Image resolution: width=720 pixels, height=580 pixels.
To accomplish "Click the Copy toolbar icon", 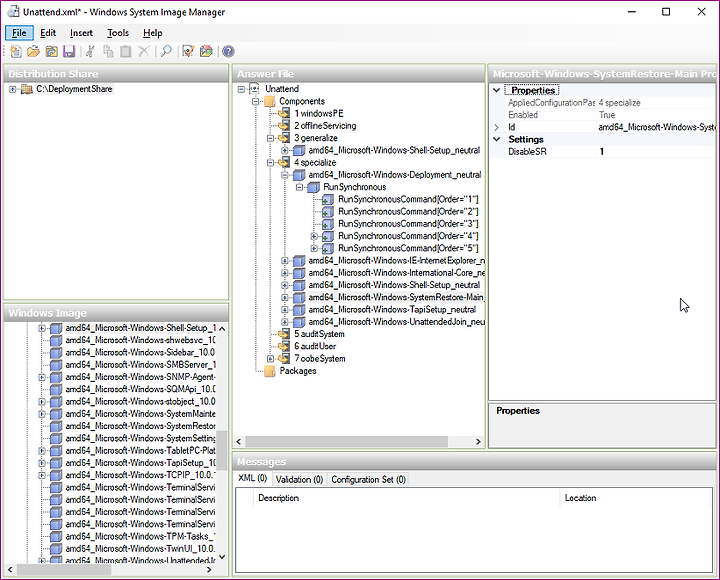I will (108, 51).
